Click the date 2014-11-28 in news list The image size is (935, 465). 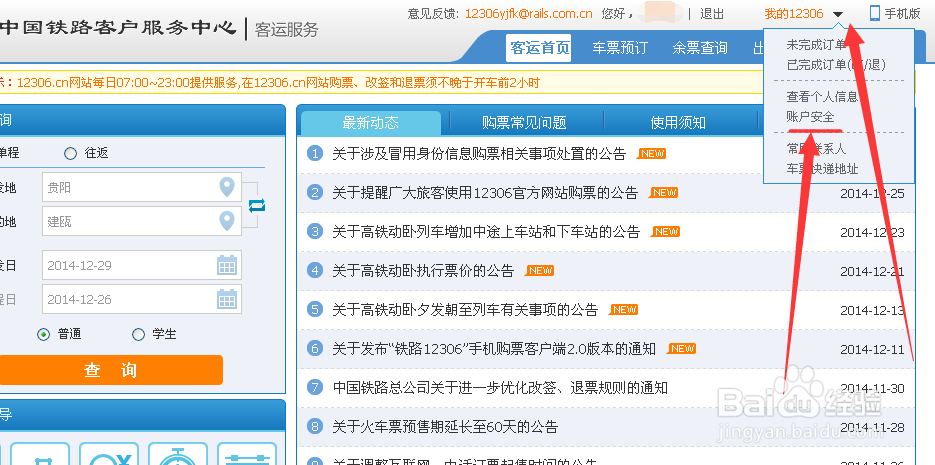tap(872, 427)
